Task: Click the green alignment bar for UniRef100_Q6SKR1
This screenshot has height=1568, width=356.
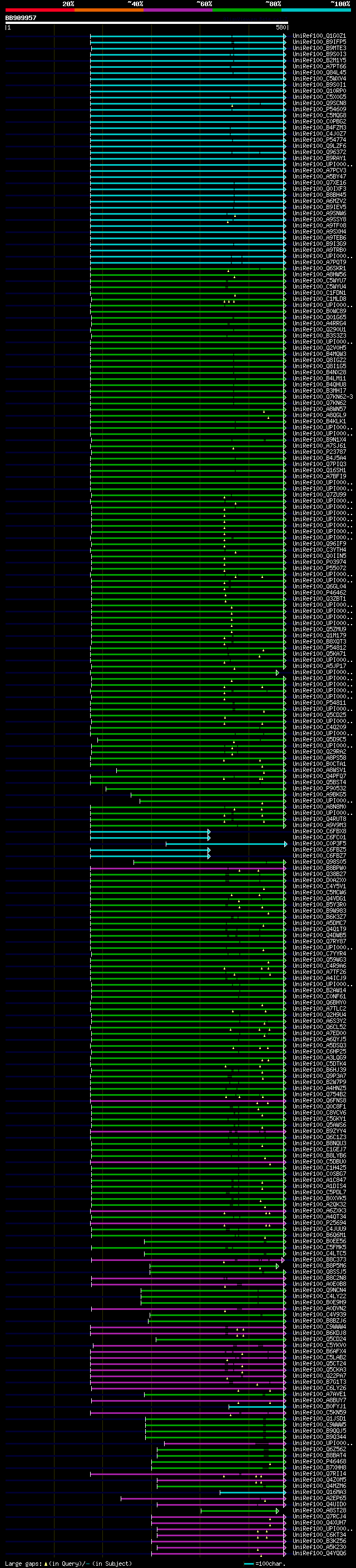Action: (x=188, y=269)
